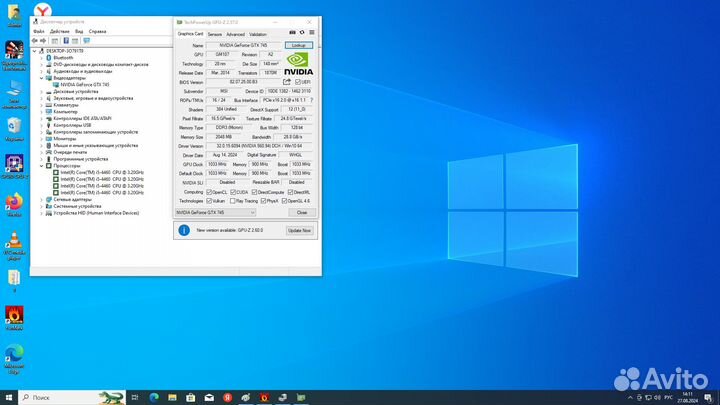Select the FurMark desktop icon
This screenshot has height=405, width=720.
coord(14,318)
